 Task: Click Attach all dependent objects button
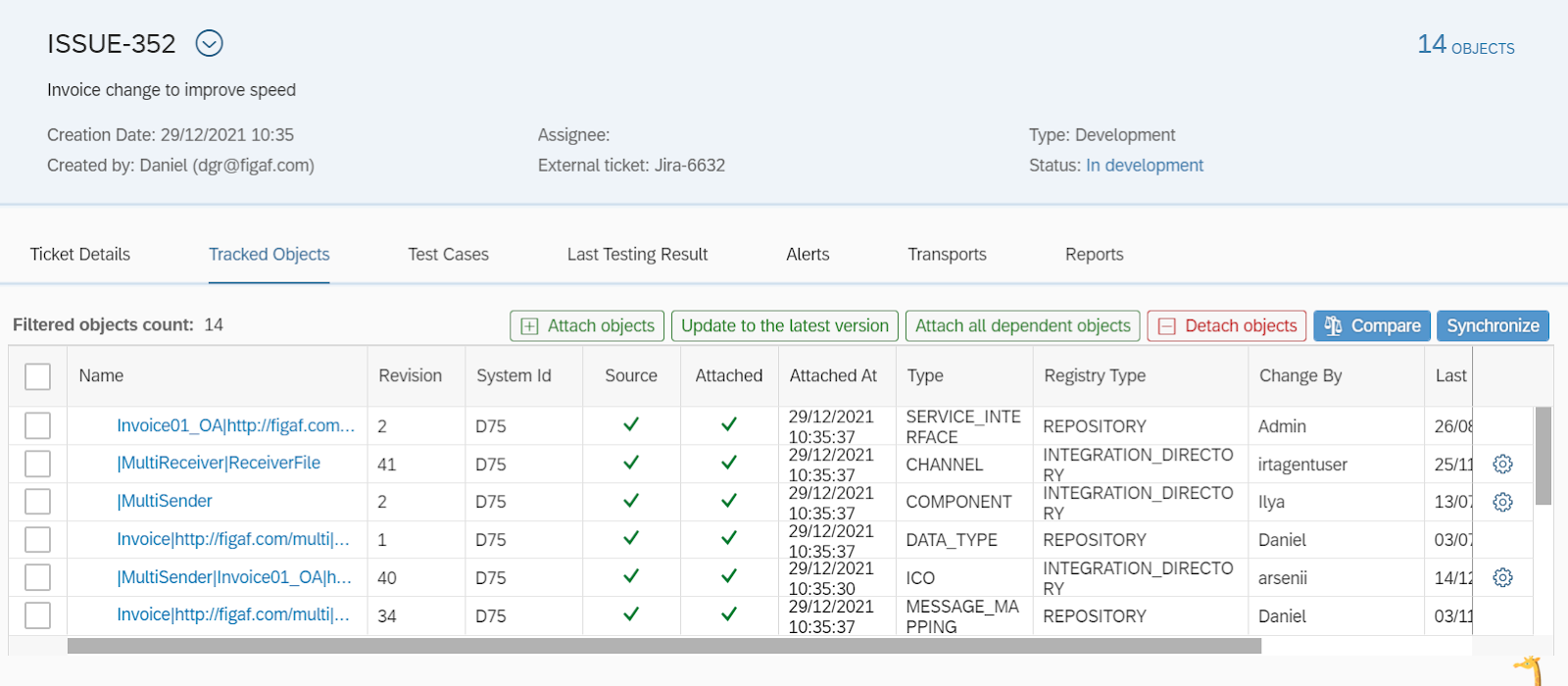pos(1022,325)
